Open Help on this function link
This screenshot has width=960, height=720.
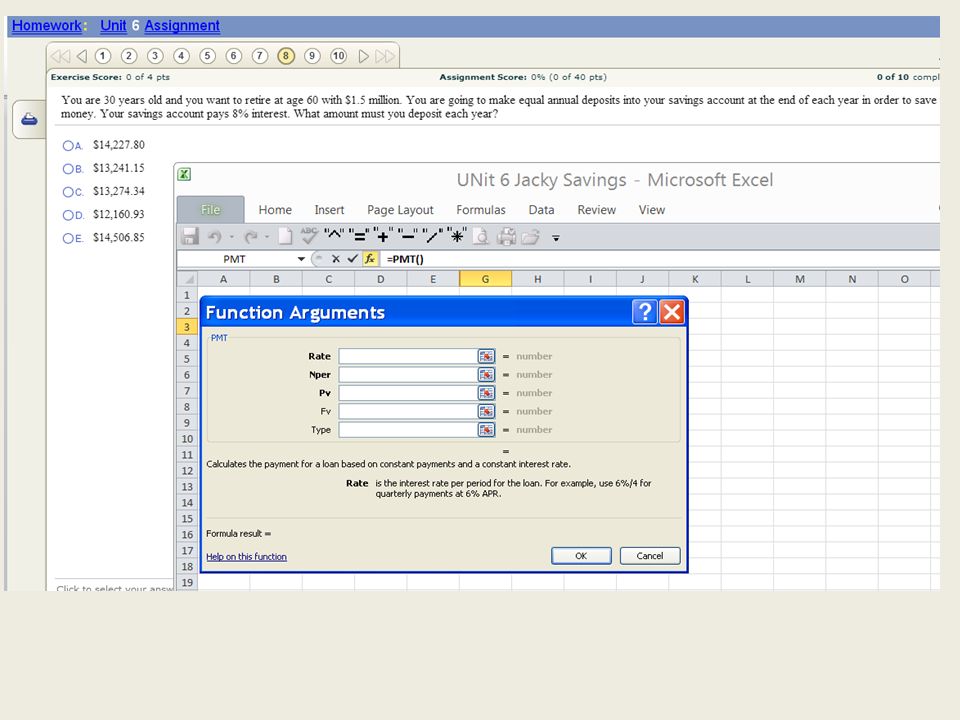pyautogui.click(x=246, y=557)
